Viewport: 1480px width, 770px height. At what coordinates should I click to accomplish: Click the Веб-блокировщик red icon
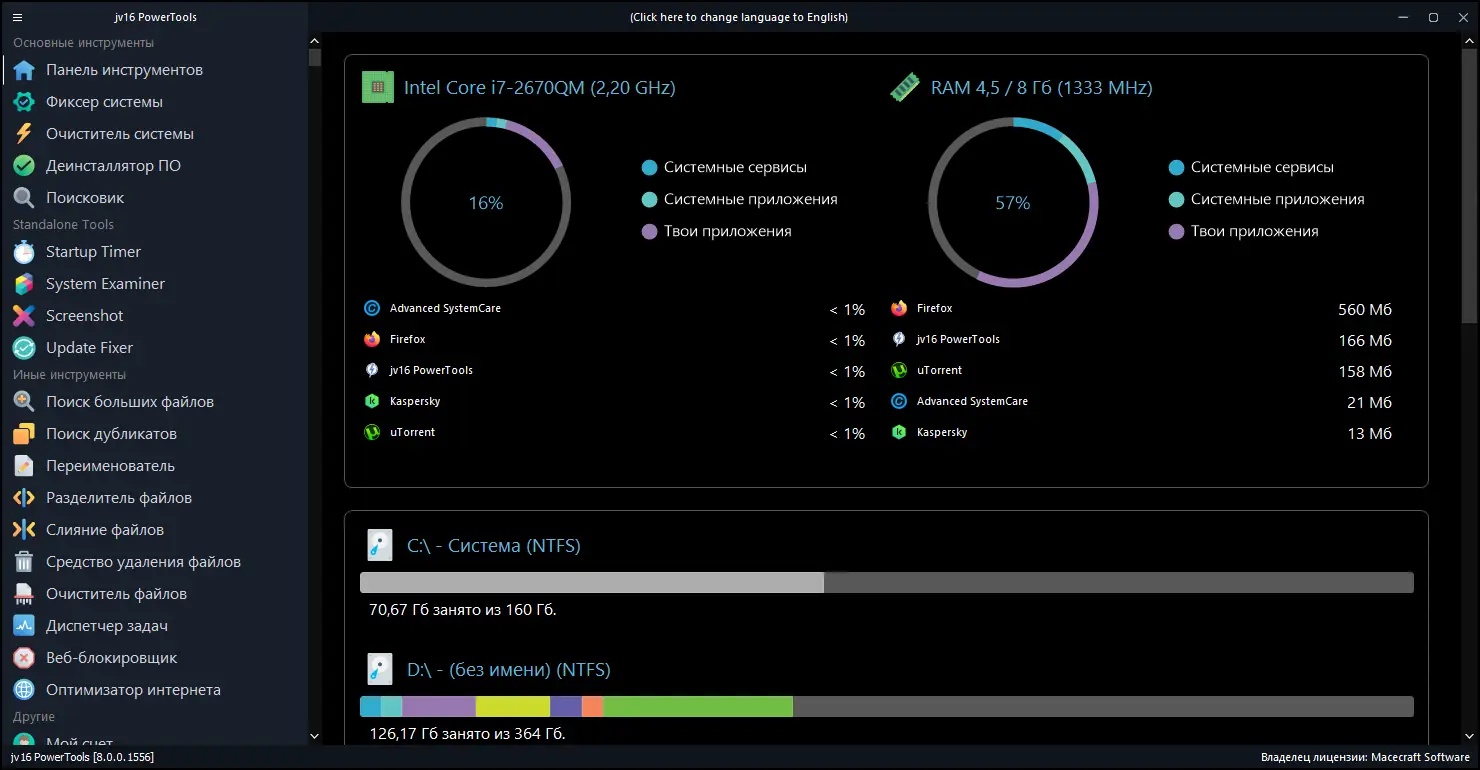[24, 658]
